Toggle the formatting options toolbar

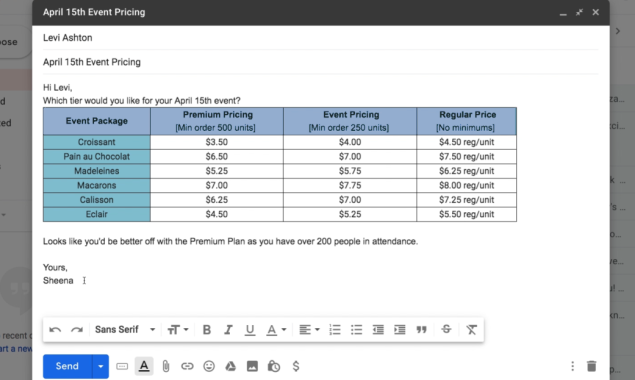[144, 366]
